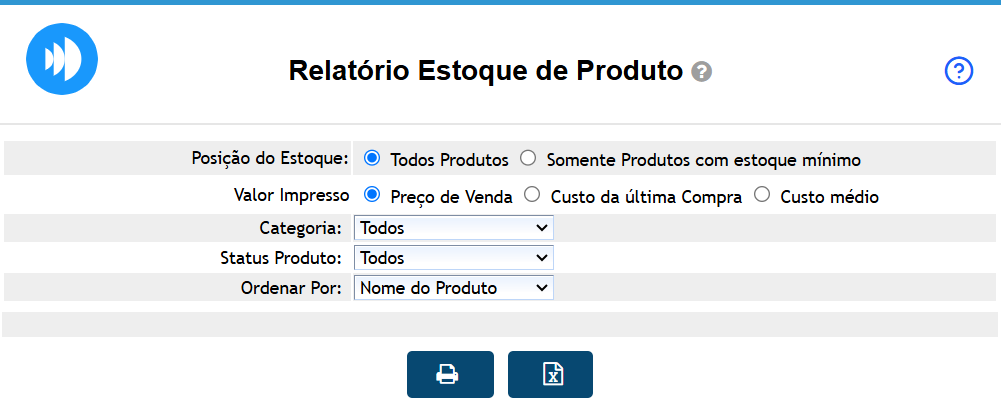
Task: Export report to Excel spreadsheet
Action: click(550, 375)
